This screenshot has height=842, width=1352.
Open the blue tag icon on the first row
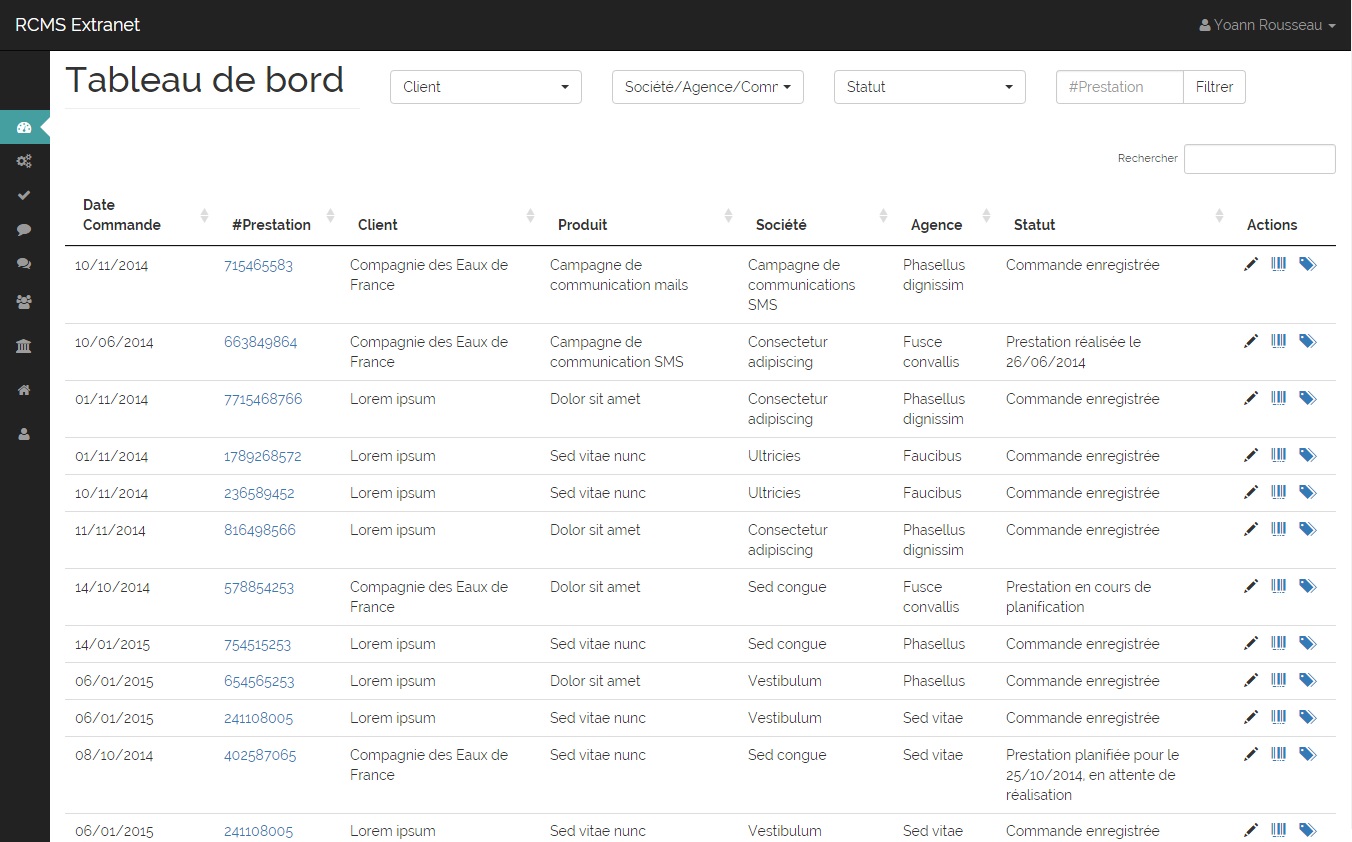coord(1308,264)
